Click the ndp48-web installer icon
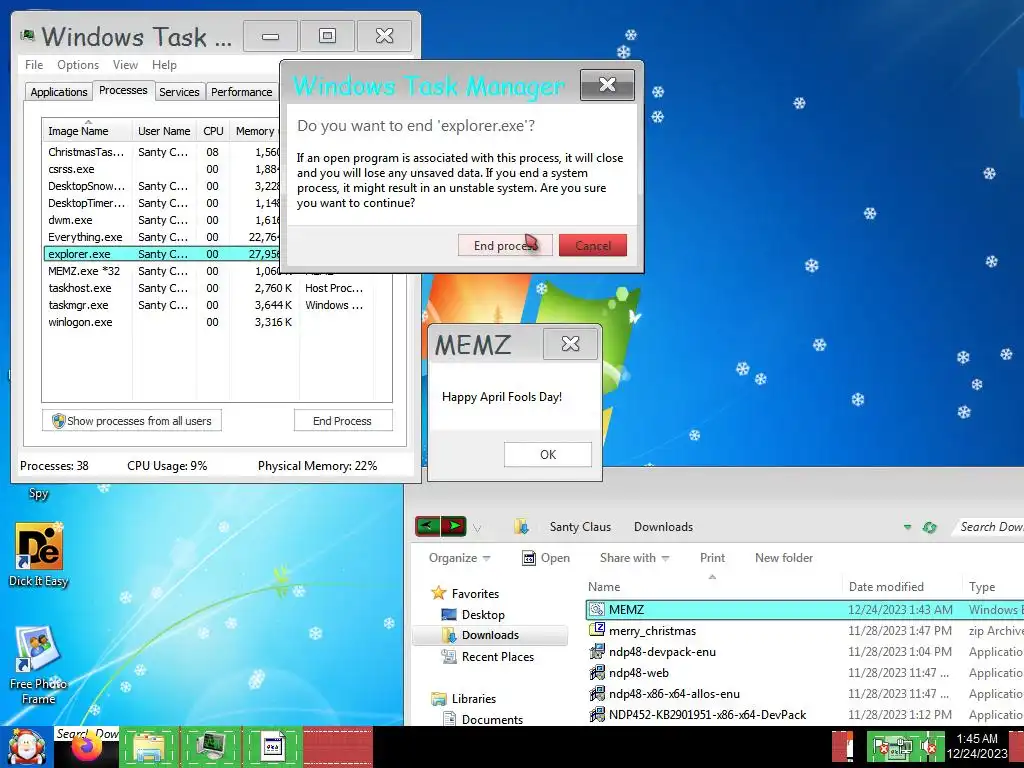This screenshot has width=1024, height=768. 597,672
